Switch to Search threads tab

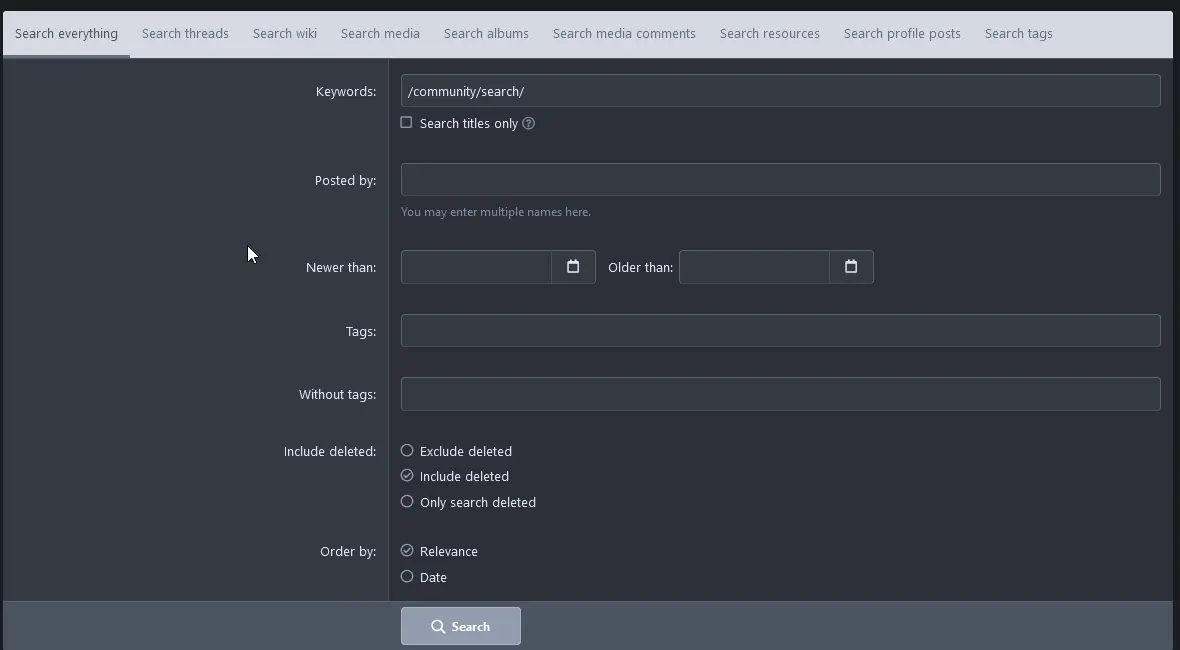pyautogui.click(x=185, y=34)
